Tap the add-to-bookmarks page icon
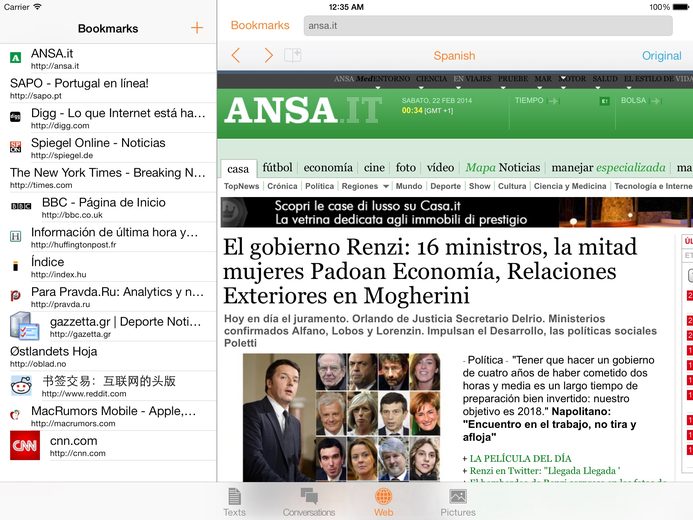This screenshot has width=693, height=520. pos(293,55)
